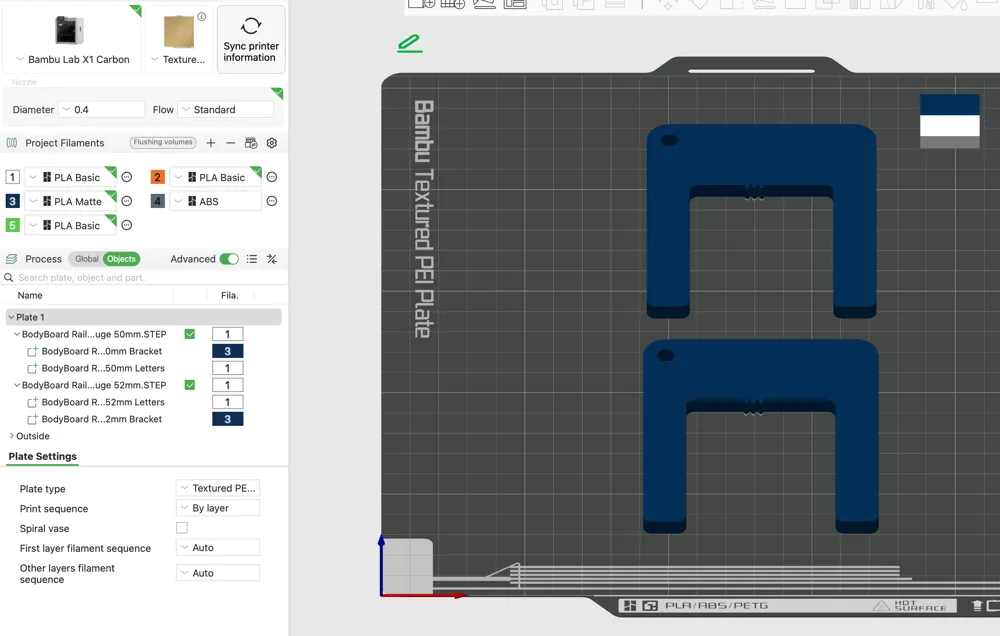Open the Flow Standard dropdown
The image size is (1000, 636).
(226, 110)
